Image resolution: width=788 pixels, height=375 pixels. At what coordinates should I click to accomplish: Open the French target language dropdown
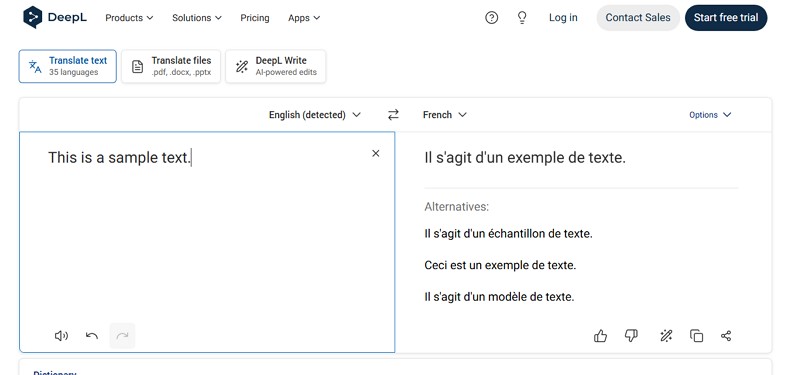click(445, 115)
